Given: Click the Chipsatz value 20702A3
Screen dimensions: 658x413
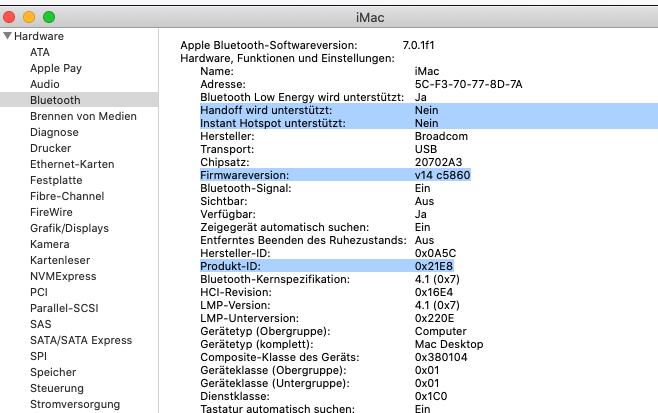Looking at the screenshot, I should 438,162.
